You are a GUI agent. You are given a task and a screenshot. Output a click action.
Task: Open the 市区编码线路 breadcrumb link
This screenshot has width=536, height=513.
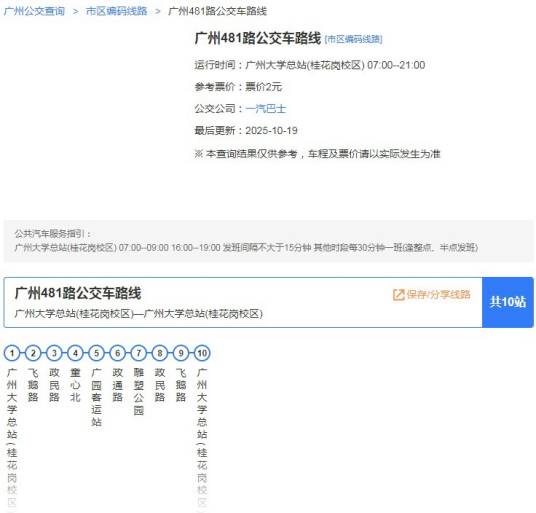tap(117, 11)
